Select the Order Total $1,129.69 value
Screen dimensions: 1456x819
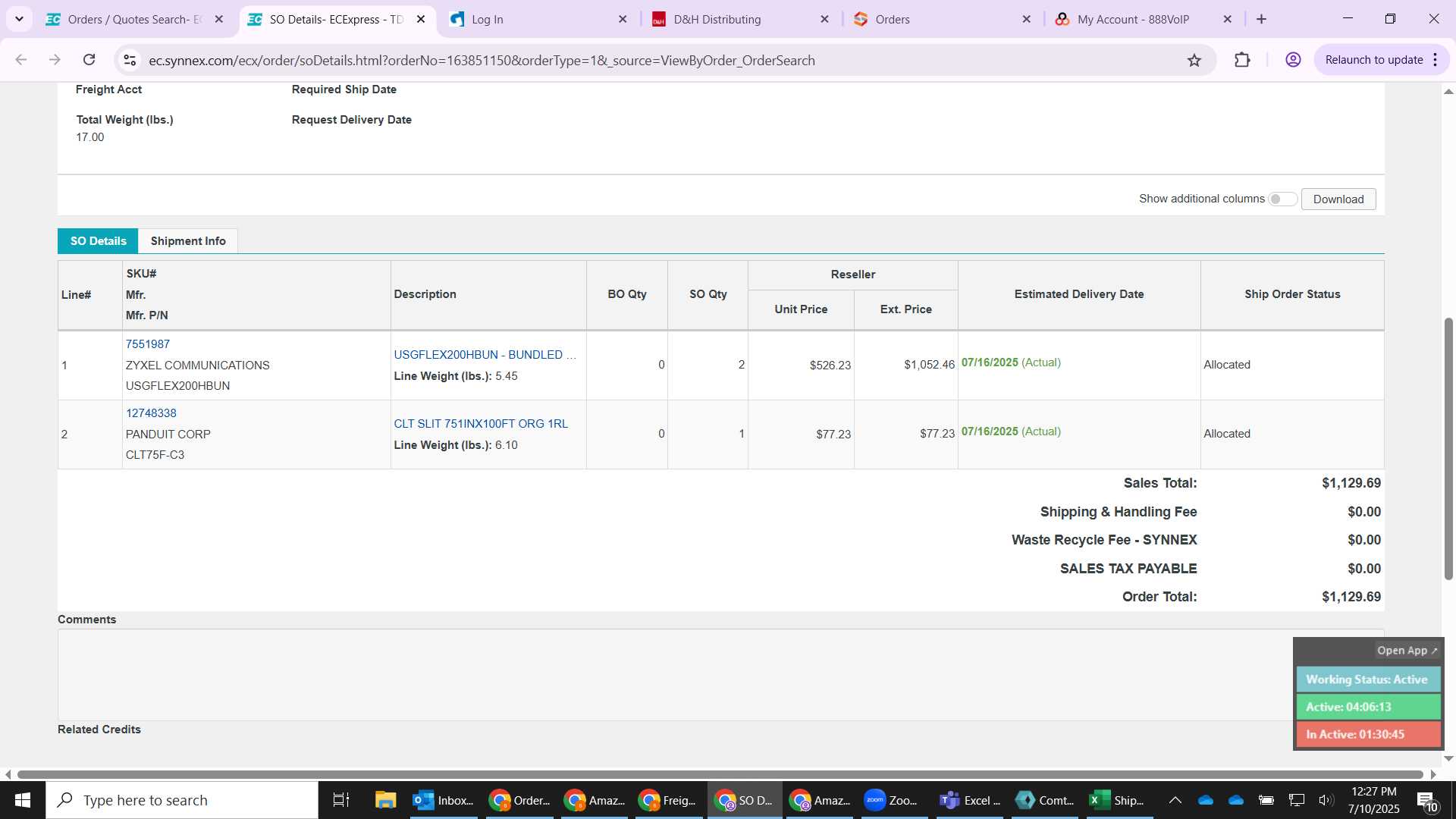[x=1351, y=597]
